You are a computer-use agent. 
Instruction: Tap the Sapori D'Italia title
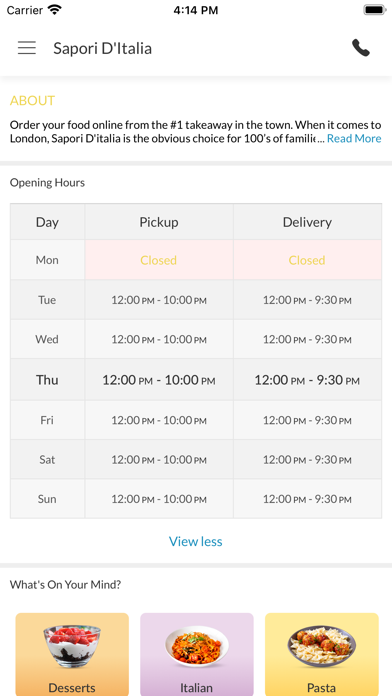103,48
